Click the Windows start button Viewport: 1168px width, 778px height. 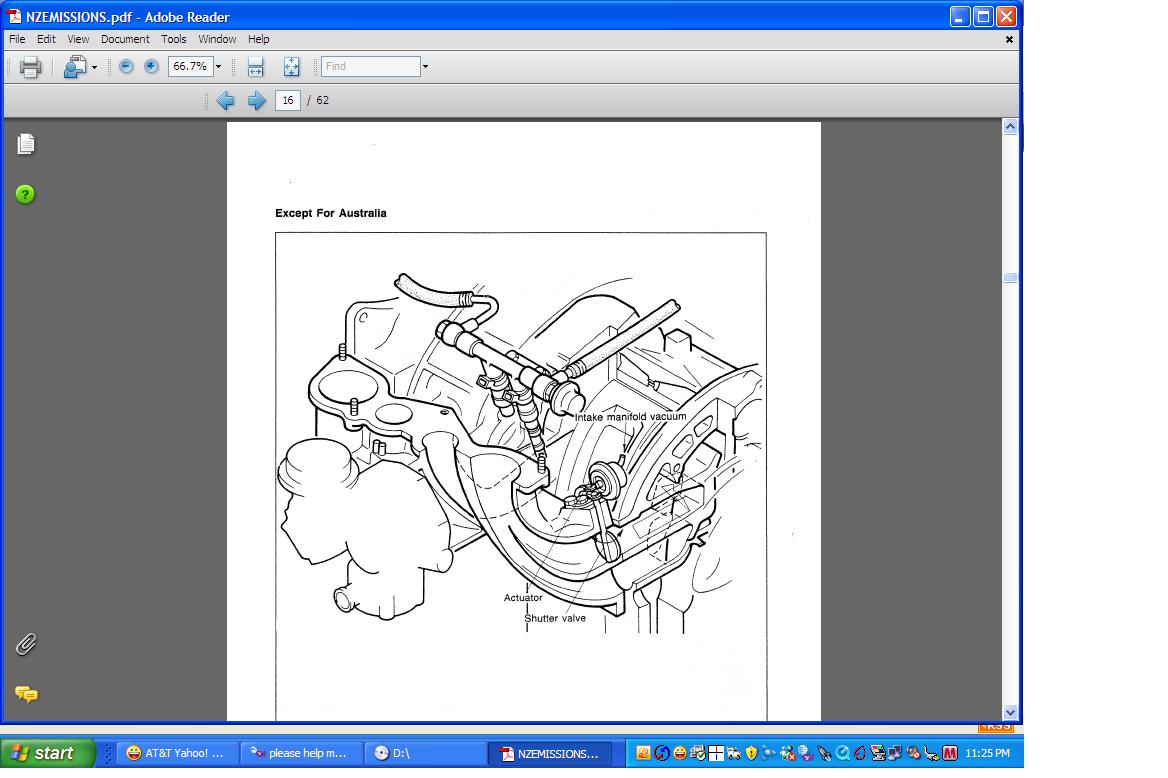48,753
